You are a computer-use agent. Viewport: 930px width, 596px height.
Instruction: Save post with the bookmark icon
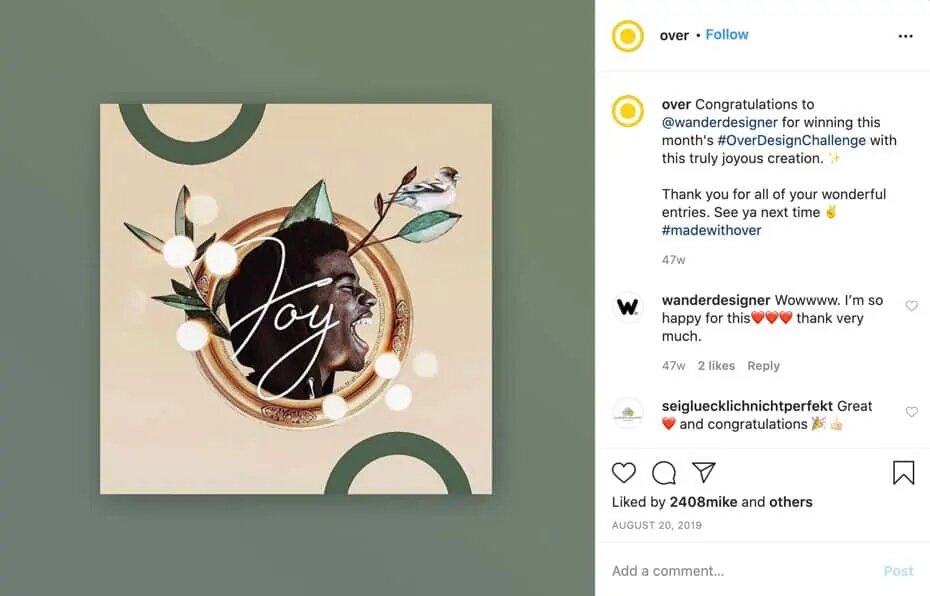[x=903, y=473]
